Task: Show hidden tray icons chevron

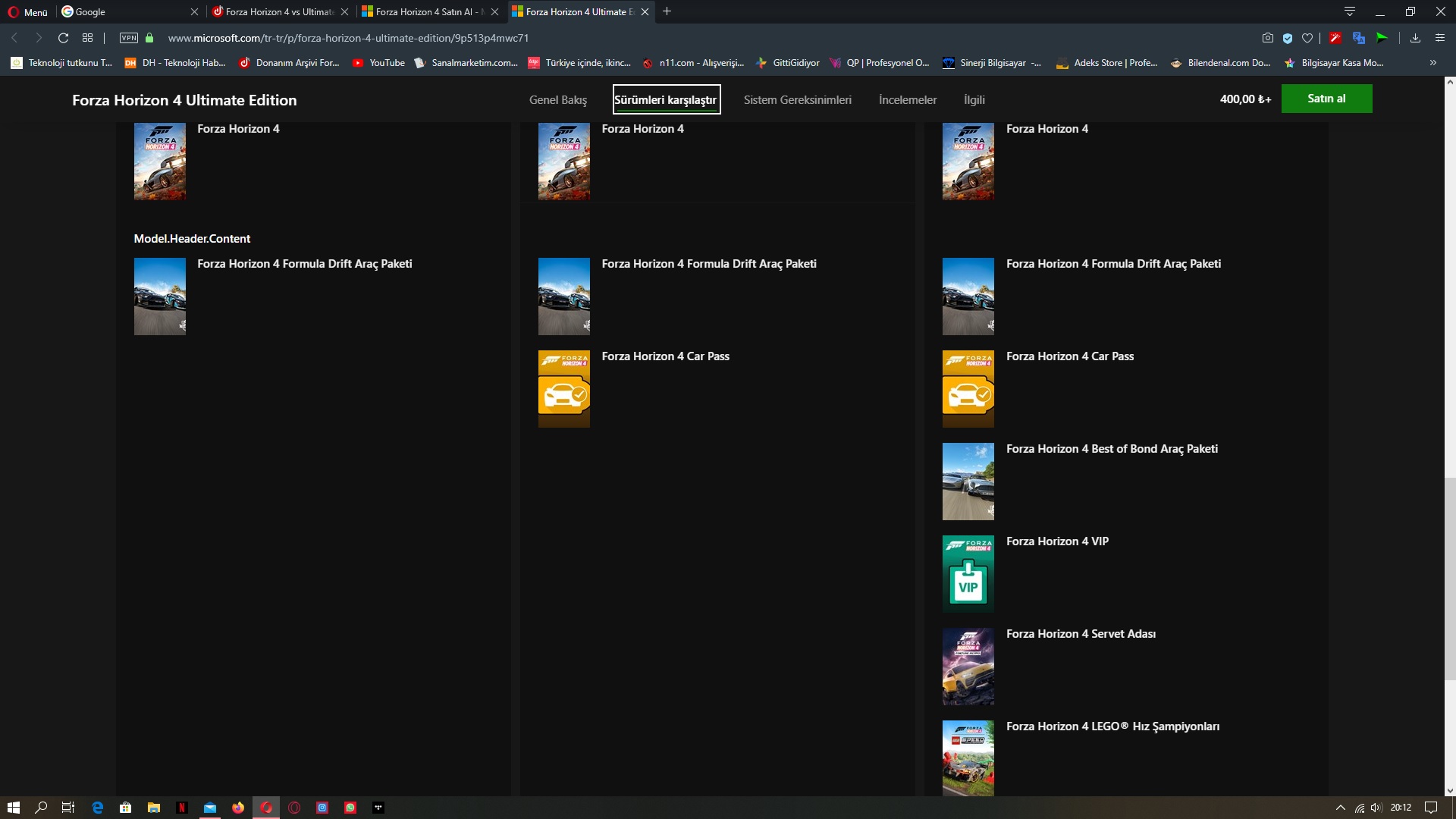Action: pyautogui.click(x=1340, y=808)
